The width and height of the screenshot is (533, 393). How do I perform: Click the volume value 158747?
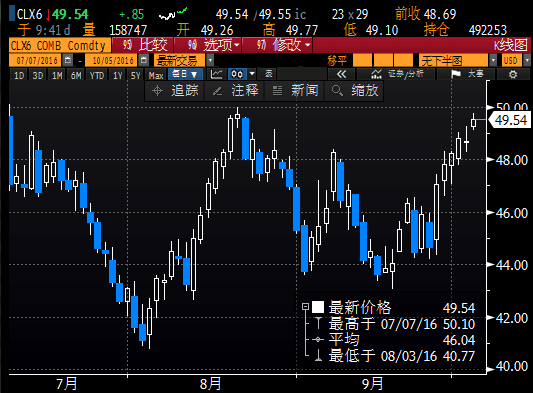click(128, 30)
